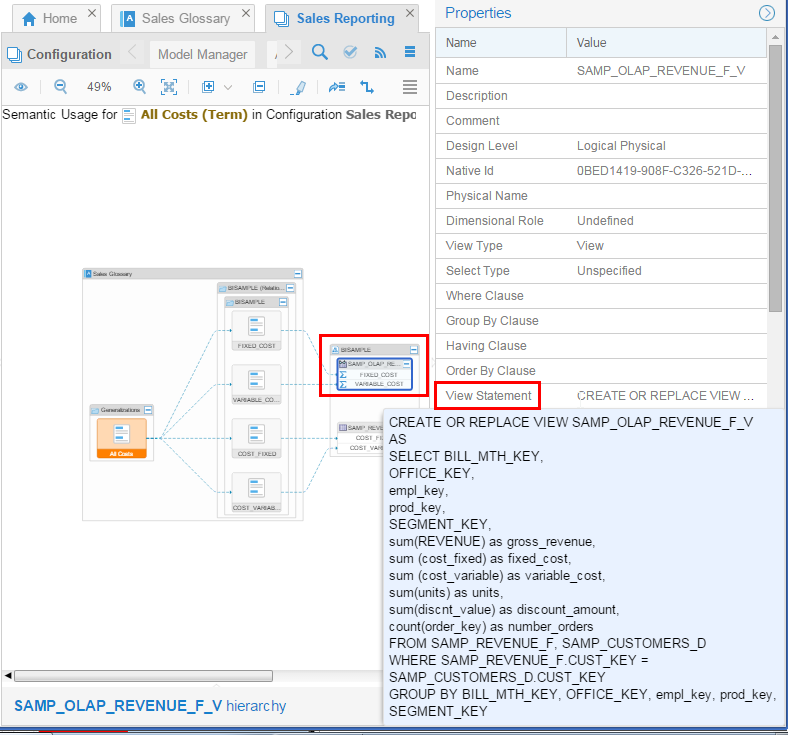
Task: Toggle the eye visibility icon in diagram toolbar
Action: tap(21, 87)
